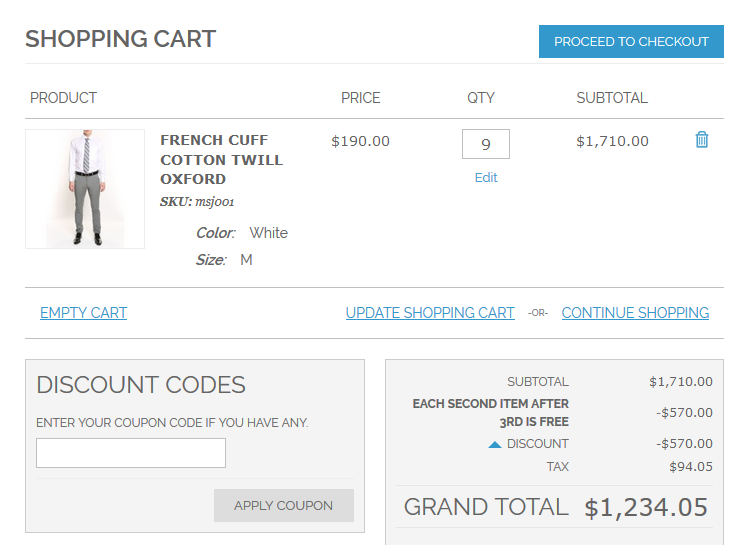
Task: Remove the shirt using the trash icon
Action: coord(702,140)
